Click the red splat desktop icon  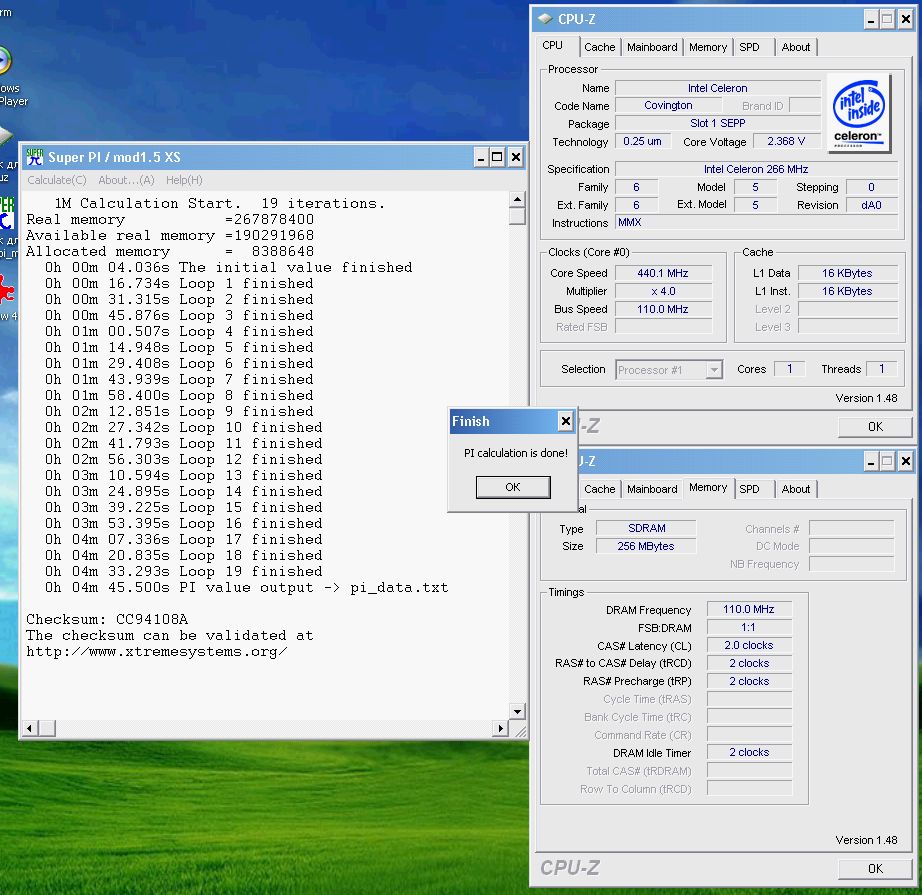[x=6, y=290]
